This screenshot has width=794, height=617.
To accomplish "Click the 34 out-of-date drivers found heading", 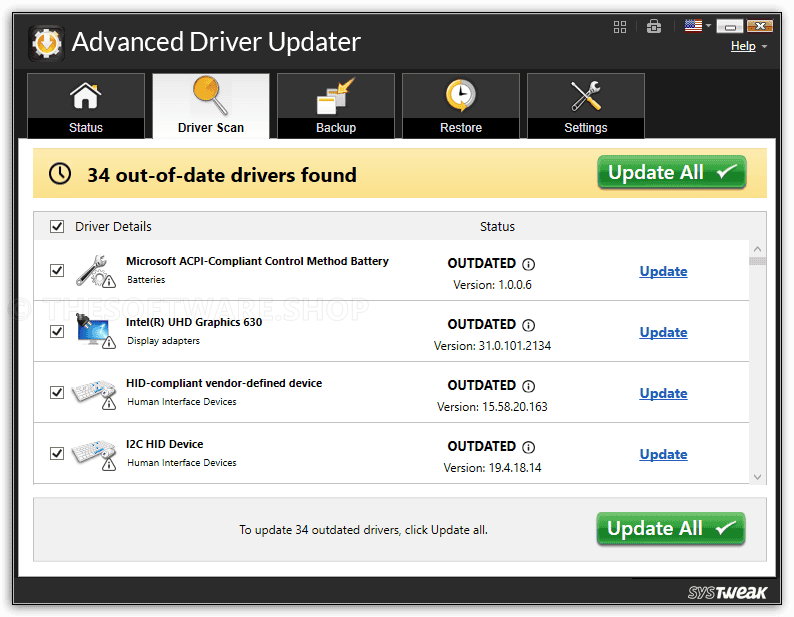I will [222, 175].
